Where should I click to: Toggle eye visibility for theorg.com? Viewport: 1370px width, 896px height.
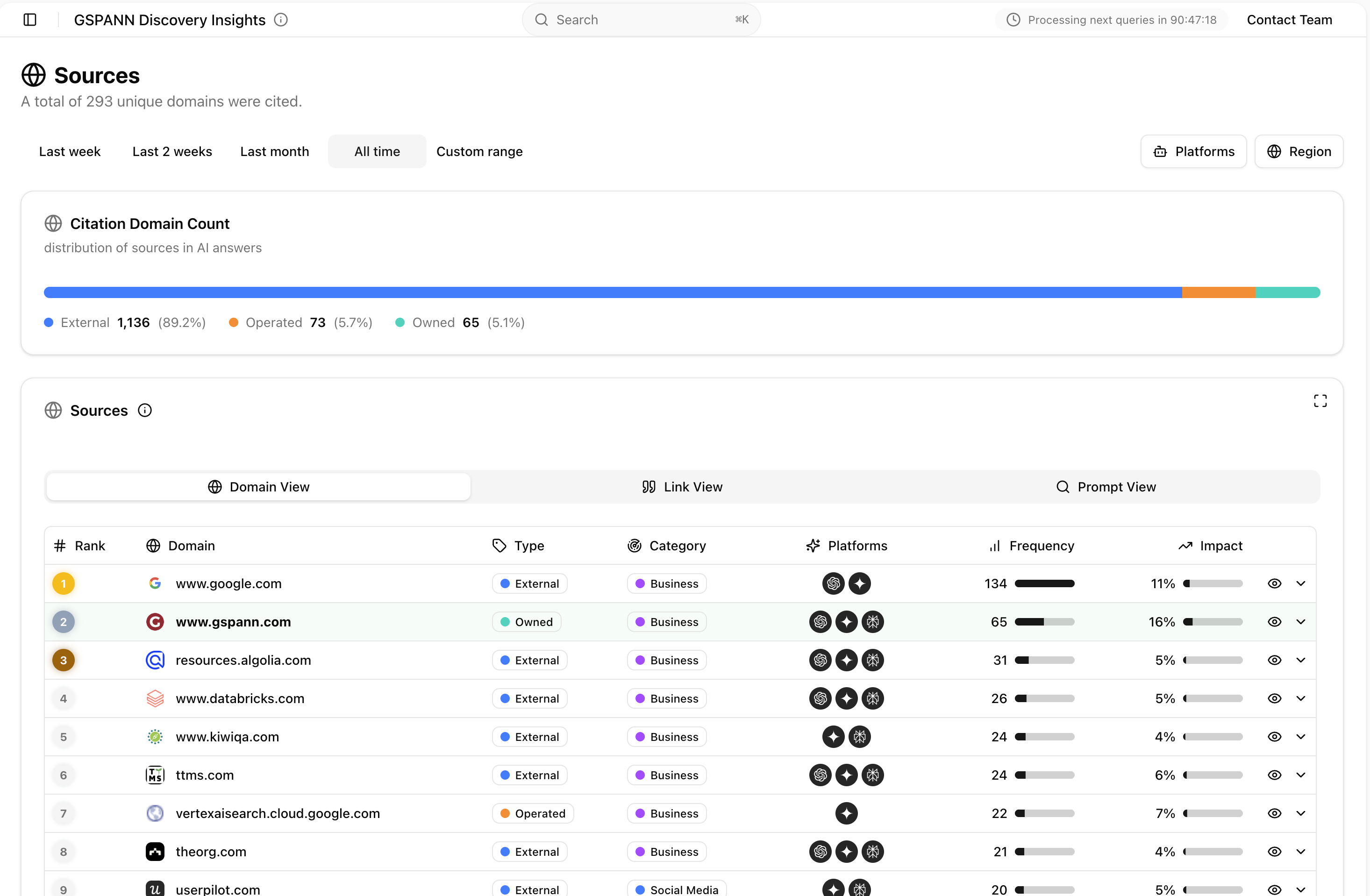(1274, 851)
